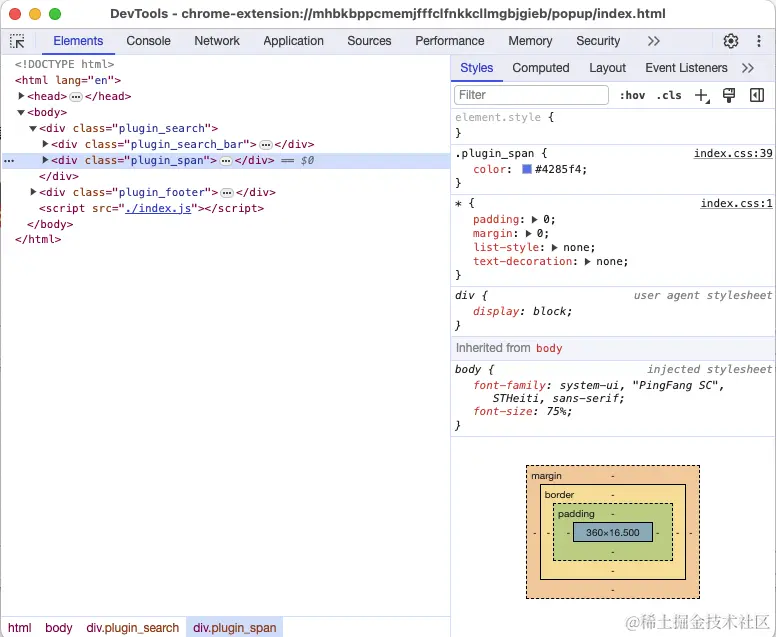Toggle element state :hov button
The height and width of the screenshot is (637, 776).
(x=632, y=95)
